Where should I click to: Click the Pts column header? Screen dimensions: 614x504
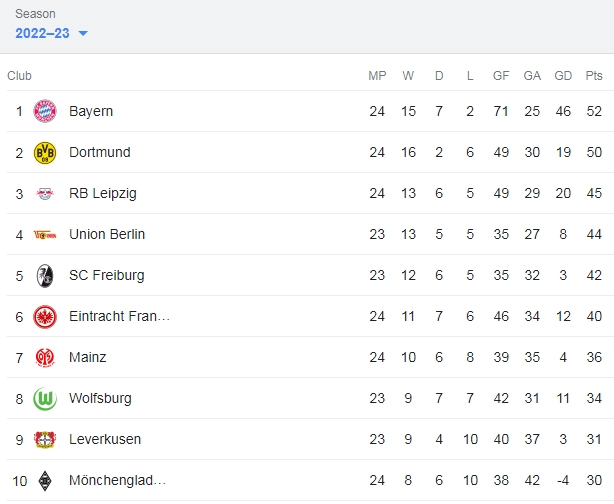tap(594, 76)
